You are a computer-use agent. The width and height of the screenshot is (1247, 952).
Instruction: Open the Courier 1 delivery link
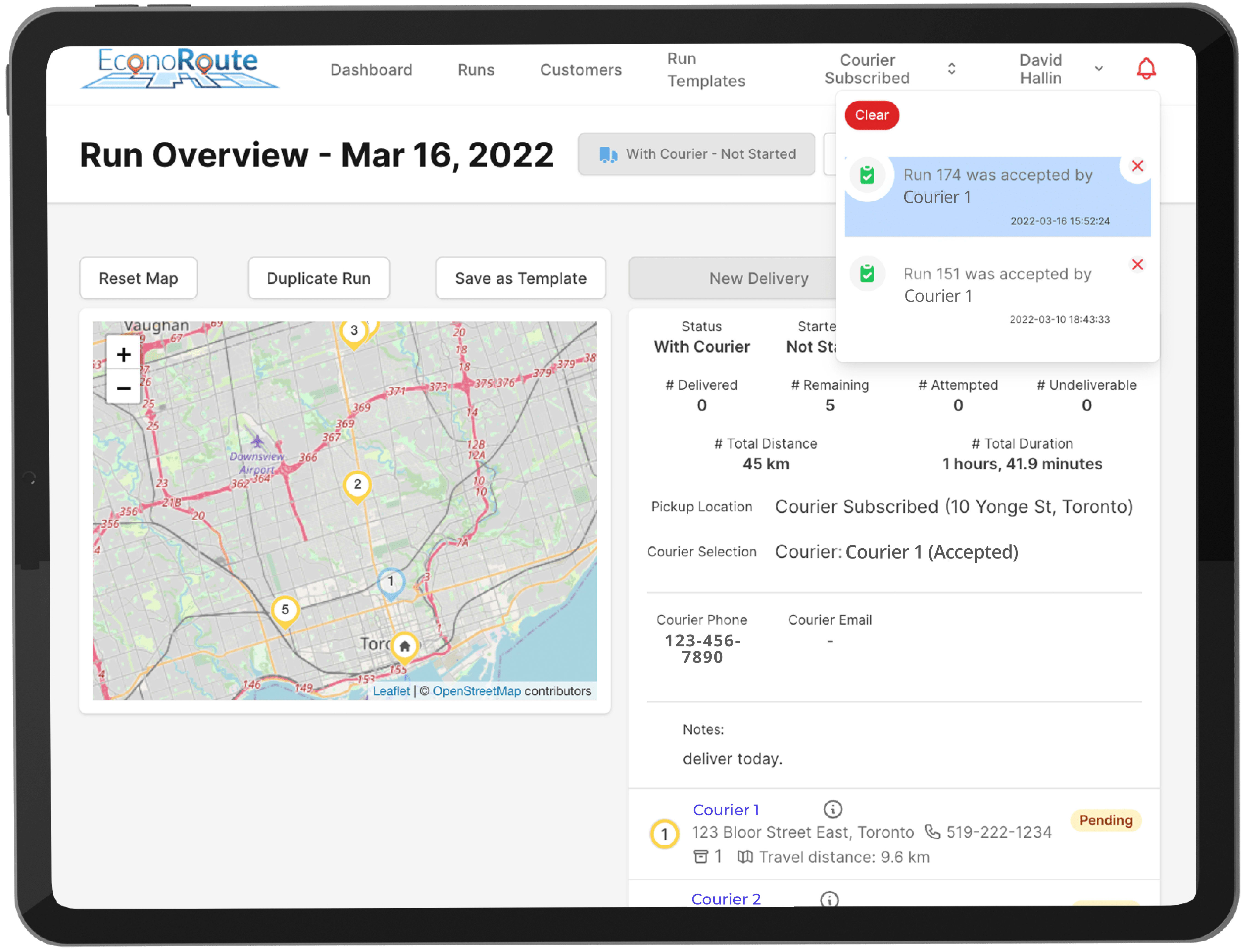725,810
